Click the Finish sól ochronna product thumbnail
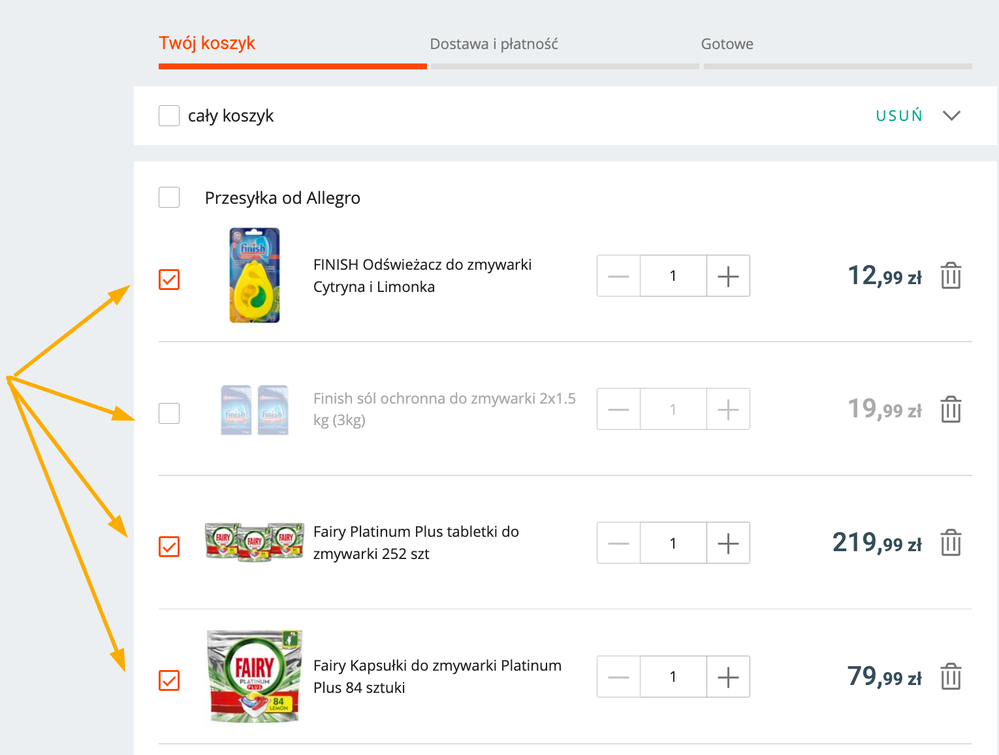The height and width of the screenshot is (755, 999). [x=254, y=410]
